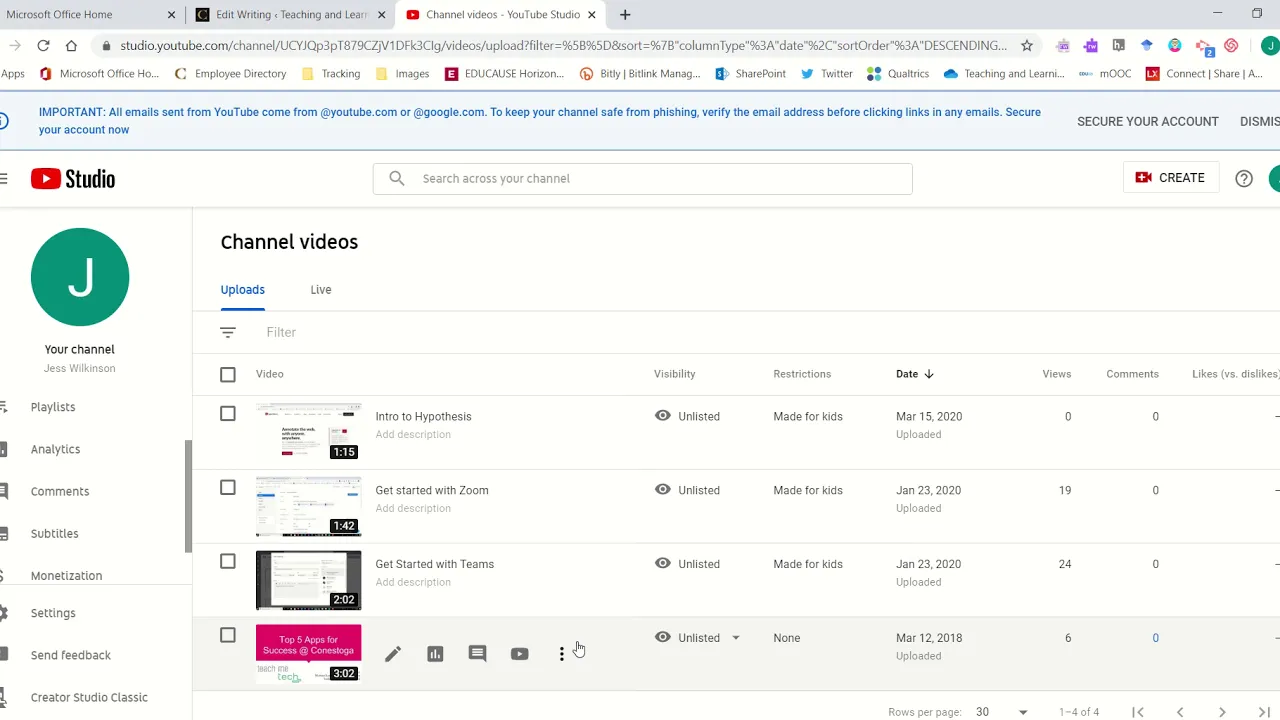
Task: Click visibility eye for Get started with Zoom
Action: 663,489
